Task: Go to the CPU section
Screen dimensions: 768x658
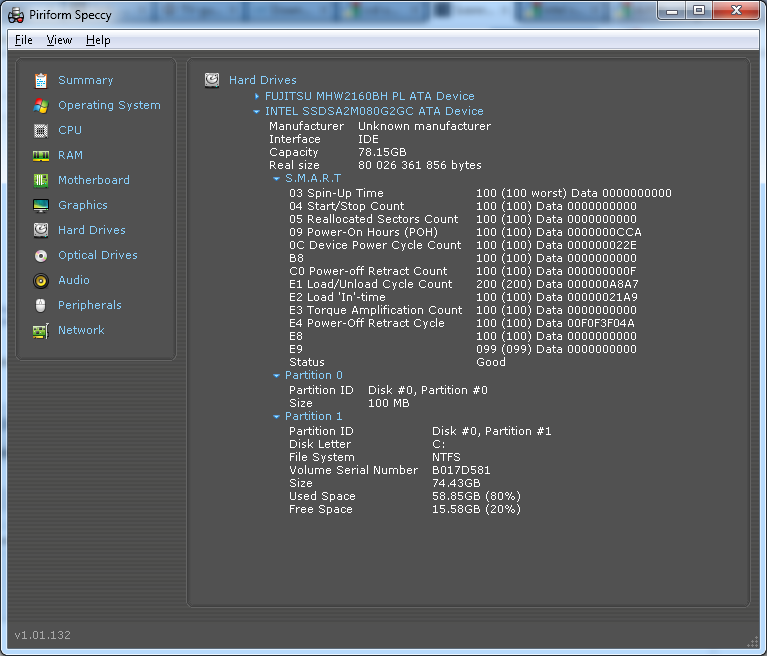Action: click(x=70, y=130)
